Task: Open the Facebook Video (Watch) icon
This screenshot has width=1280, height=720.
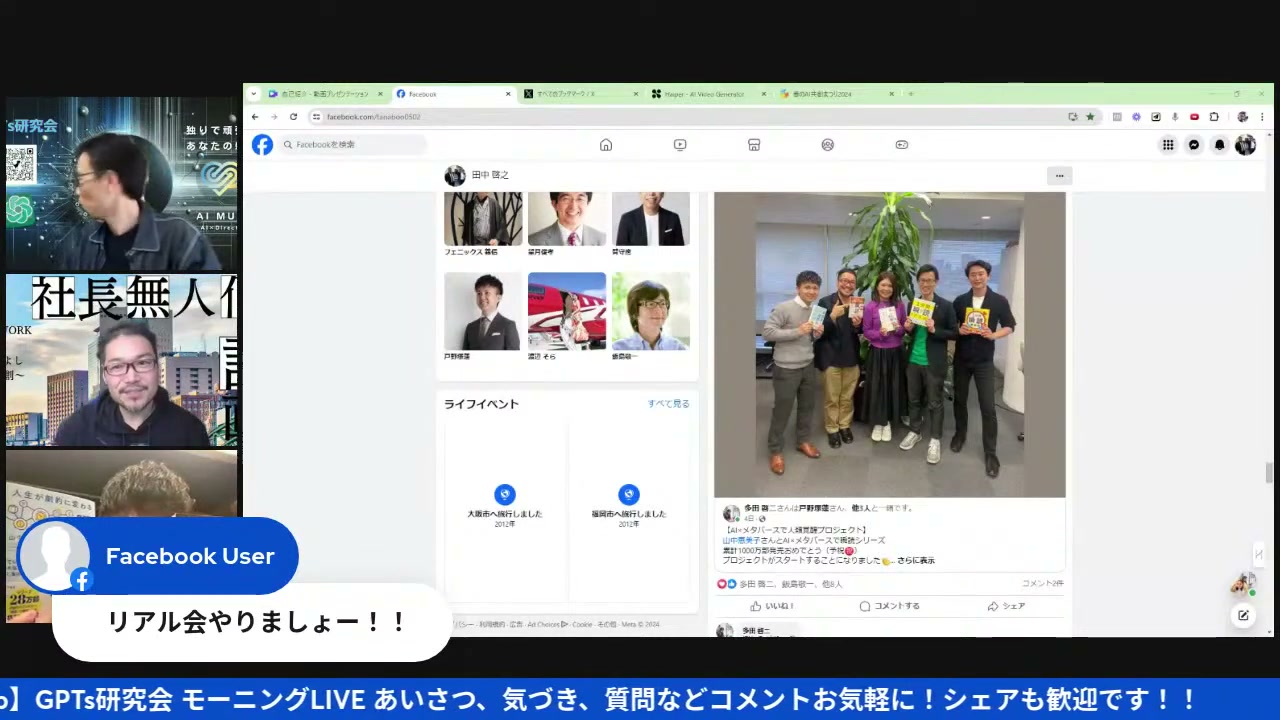Action: [x=680, y=145]
